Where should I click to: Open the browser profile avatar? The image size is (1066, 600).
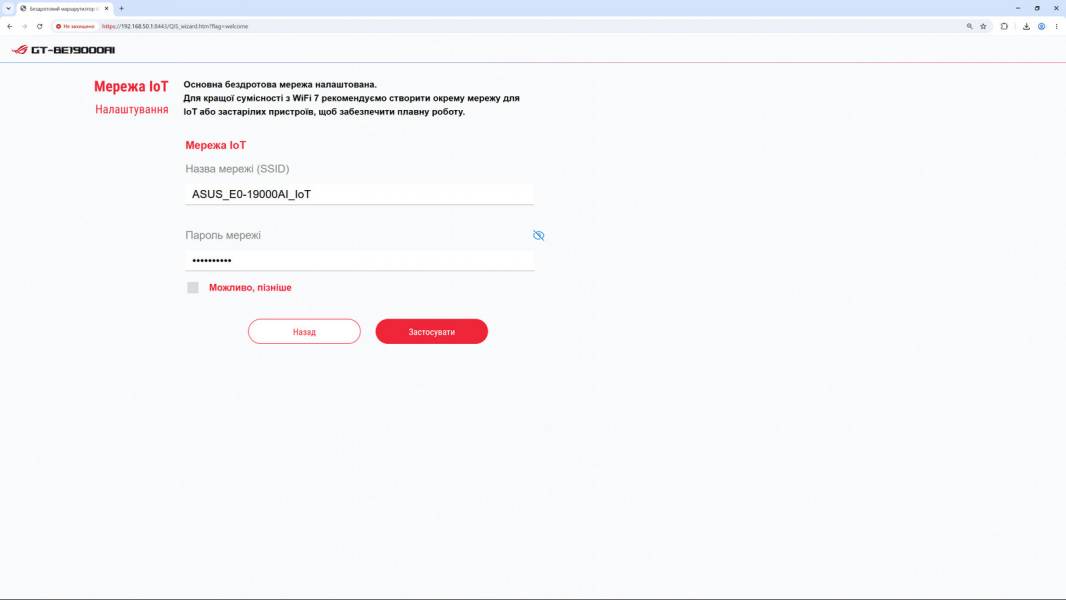[1042, 27]
